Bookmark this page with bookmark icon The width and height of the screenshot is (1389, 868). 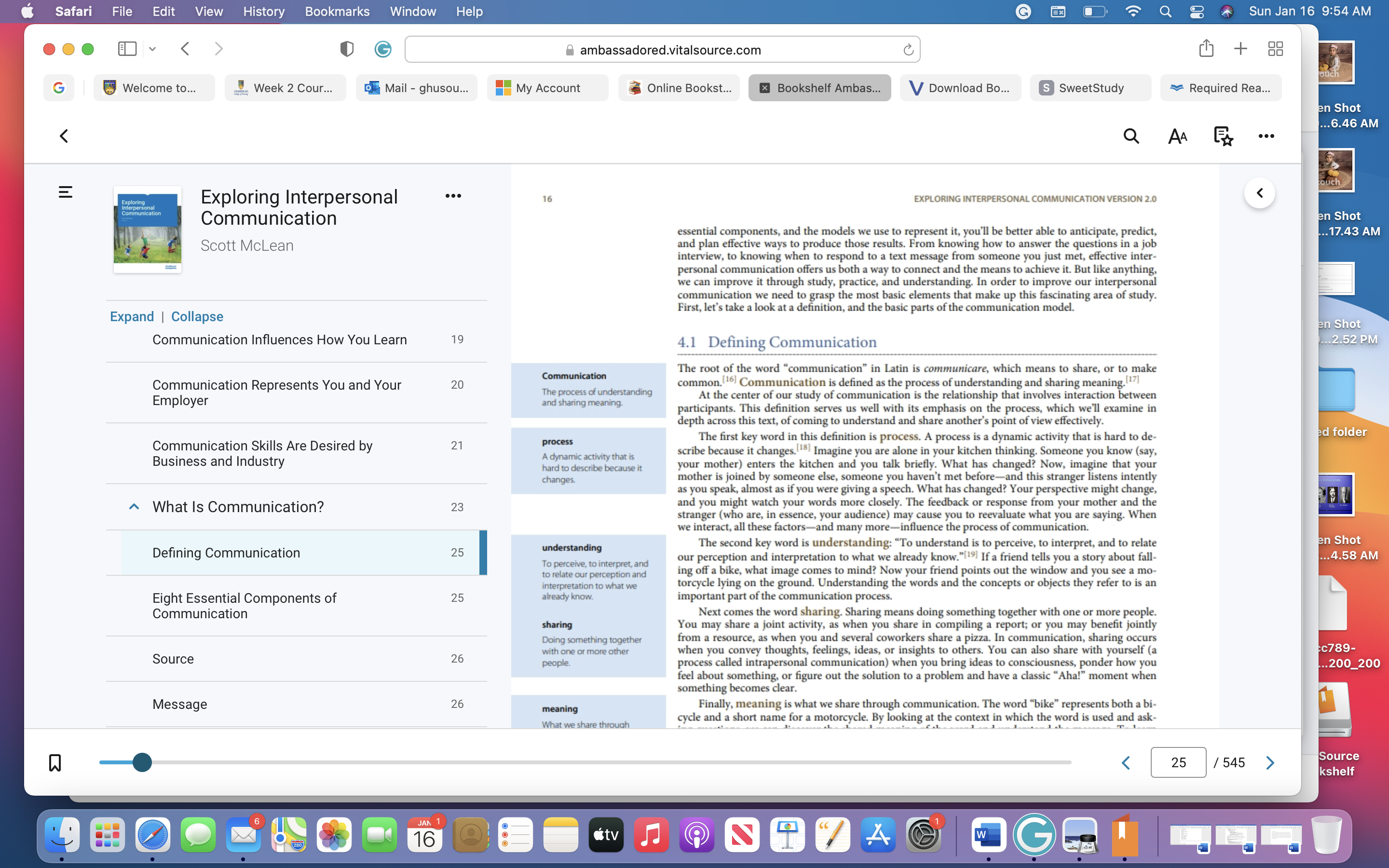(54, 762)
